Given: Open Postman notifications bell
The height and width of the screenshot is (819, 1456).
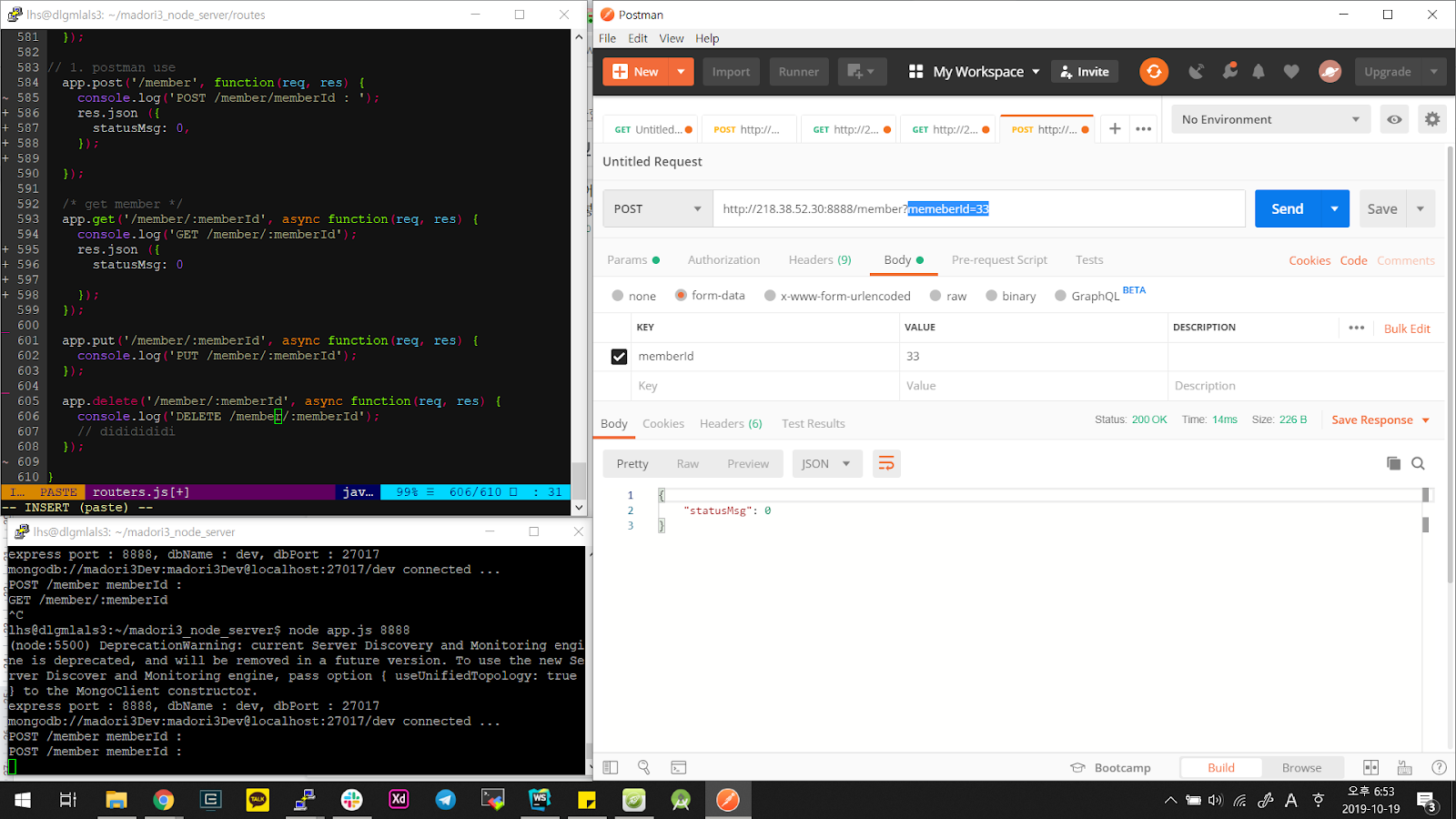Looking at the screenshot, I should (1259, 72).
